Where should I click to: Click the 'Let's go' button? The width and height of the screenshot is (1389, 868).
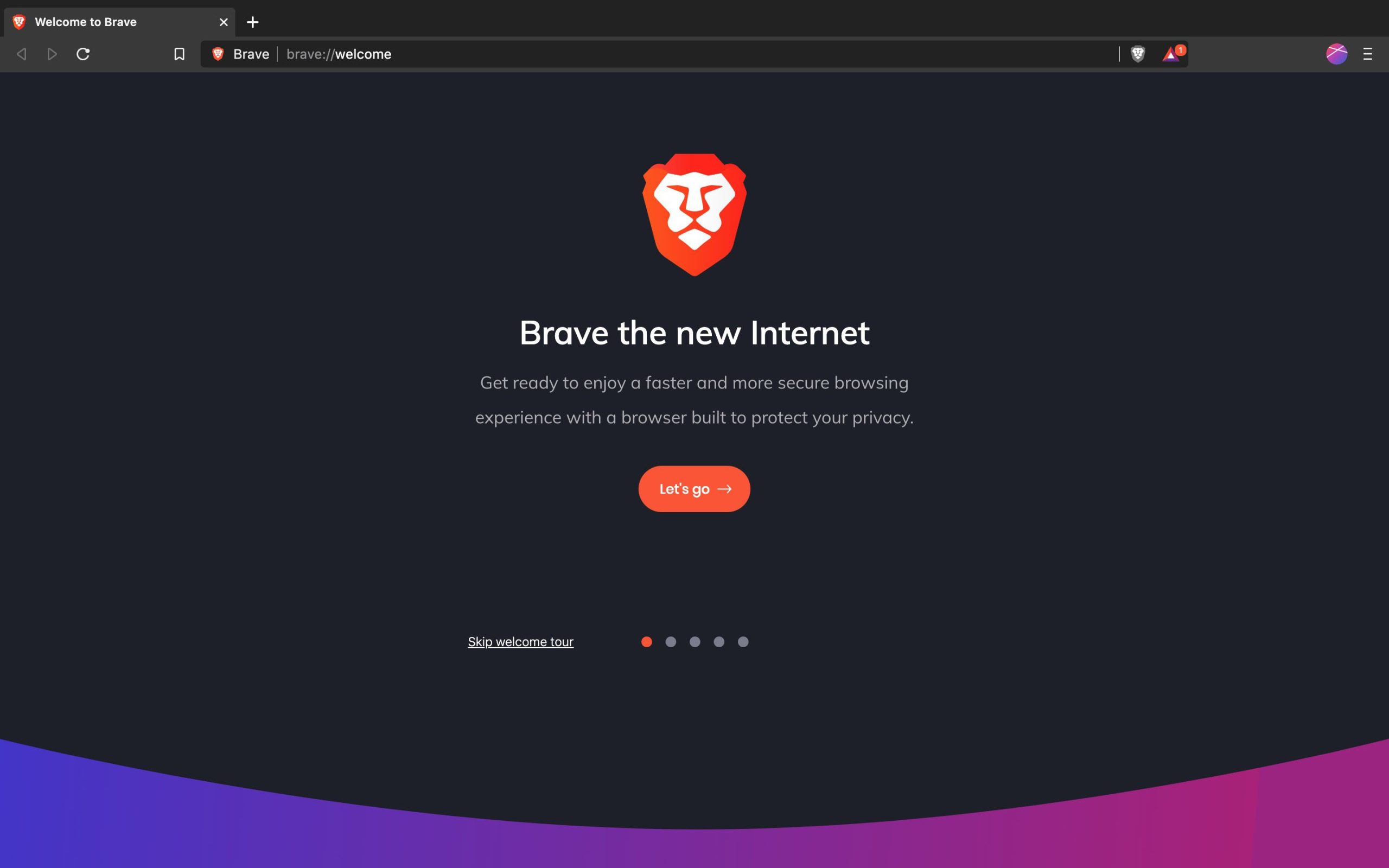[694, 488]
